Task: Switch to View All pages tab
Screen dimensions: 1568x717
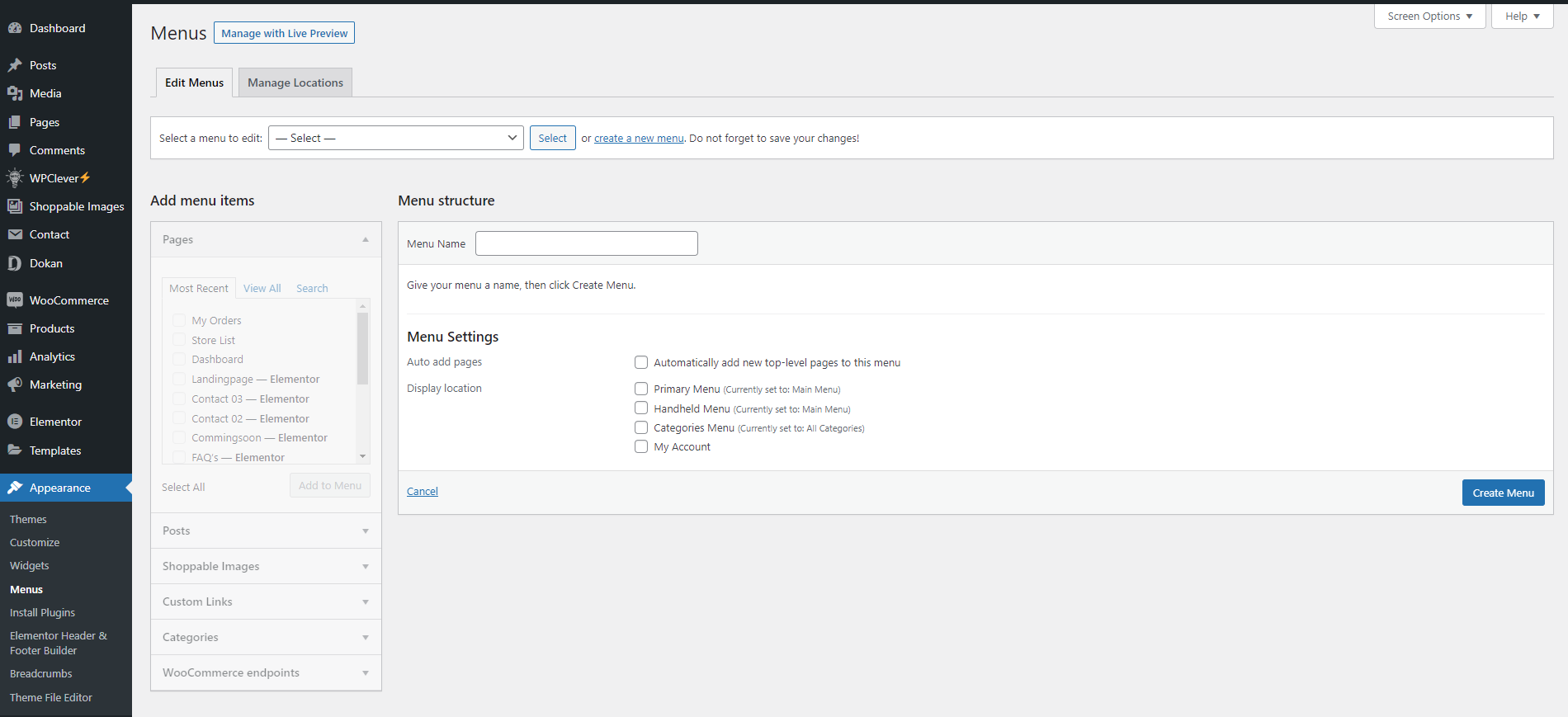Action: pyautogui.click(x=262, y=288)
